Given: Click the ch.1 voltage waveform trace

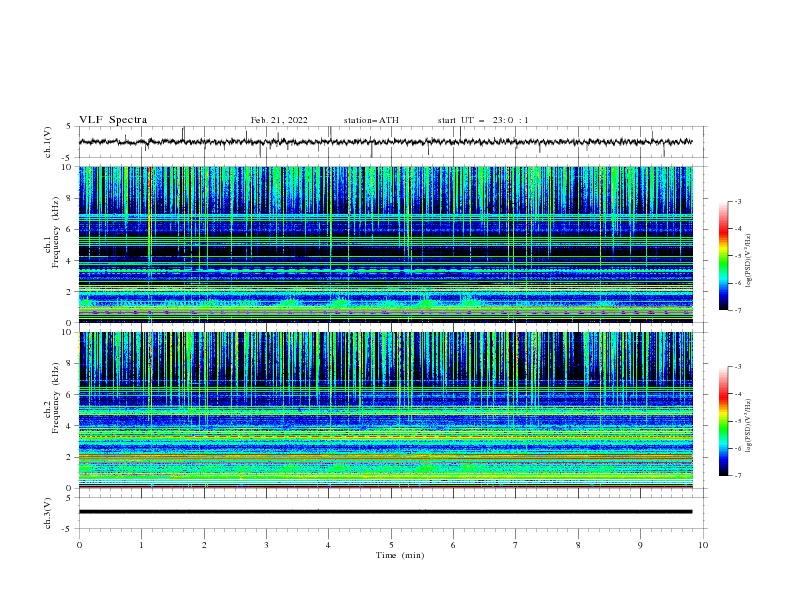Looking at the screenshot, I should click(385, 142).
